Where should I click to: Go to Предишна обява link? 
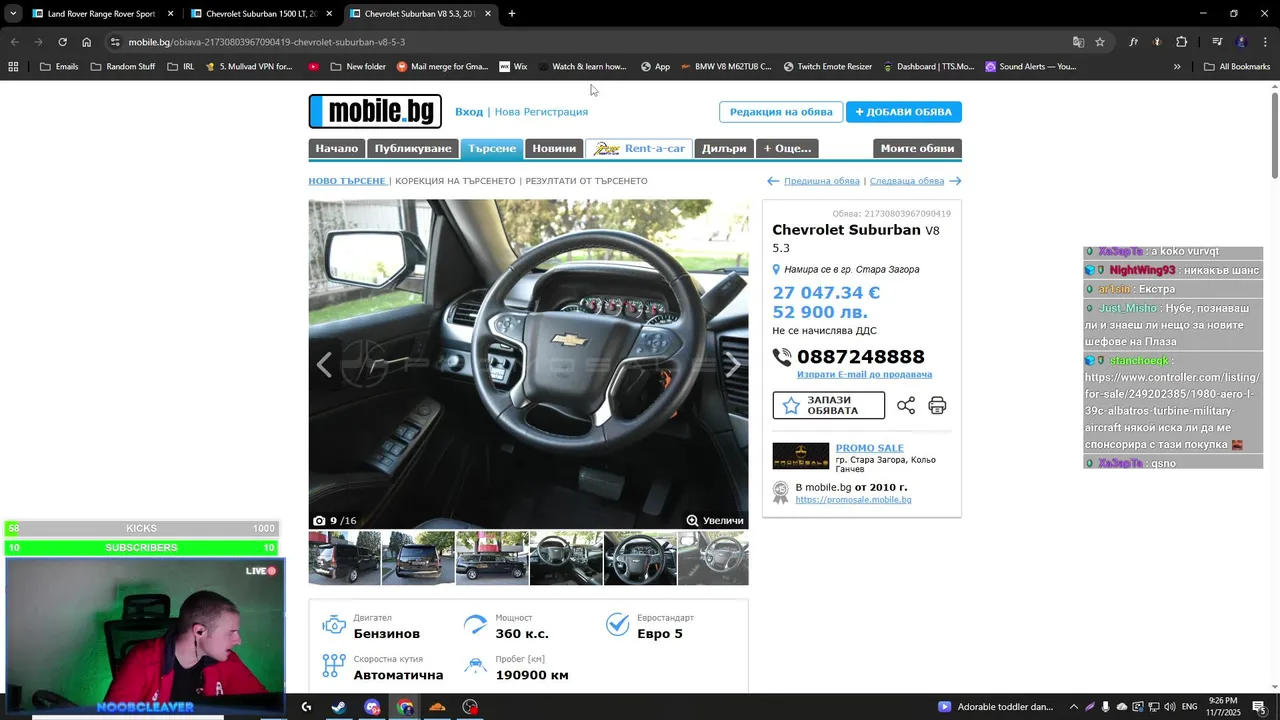[x=822, y=181]
